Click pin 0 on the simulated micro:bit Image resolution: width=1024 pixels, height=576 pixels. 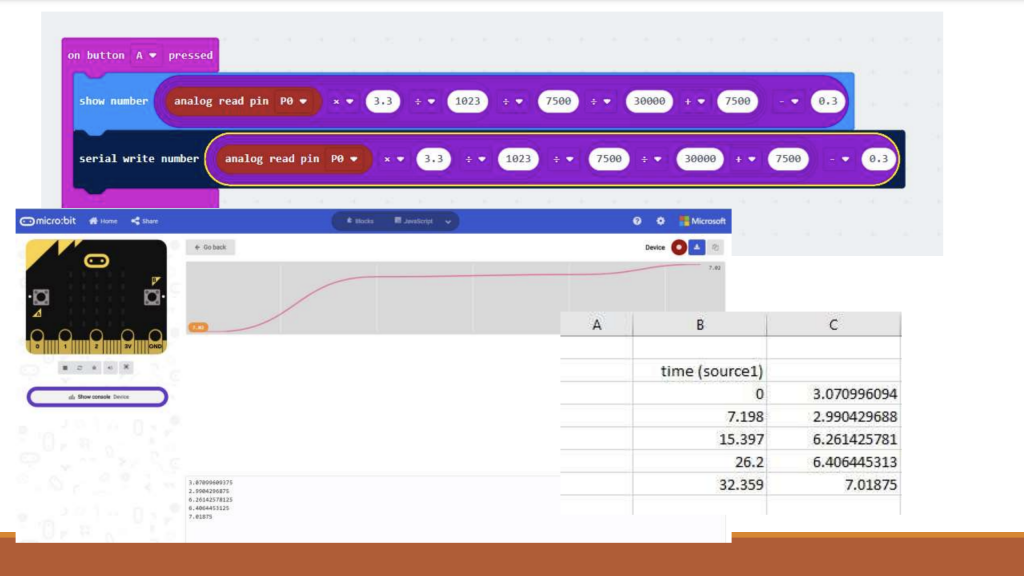(37, 340)
